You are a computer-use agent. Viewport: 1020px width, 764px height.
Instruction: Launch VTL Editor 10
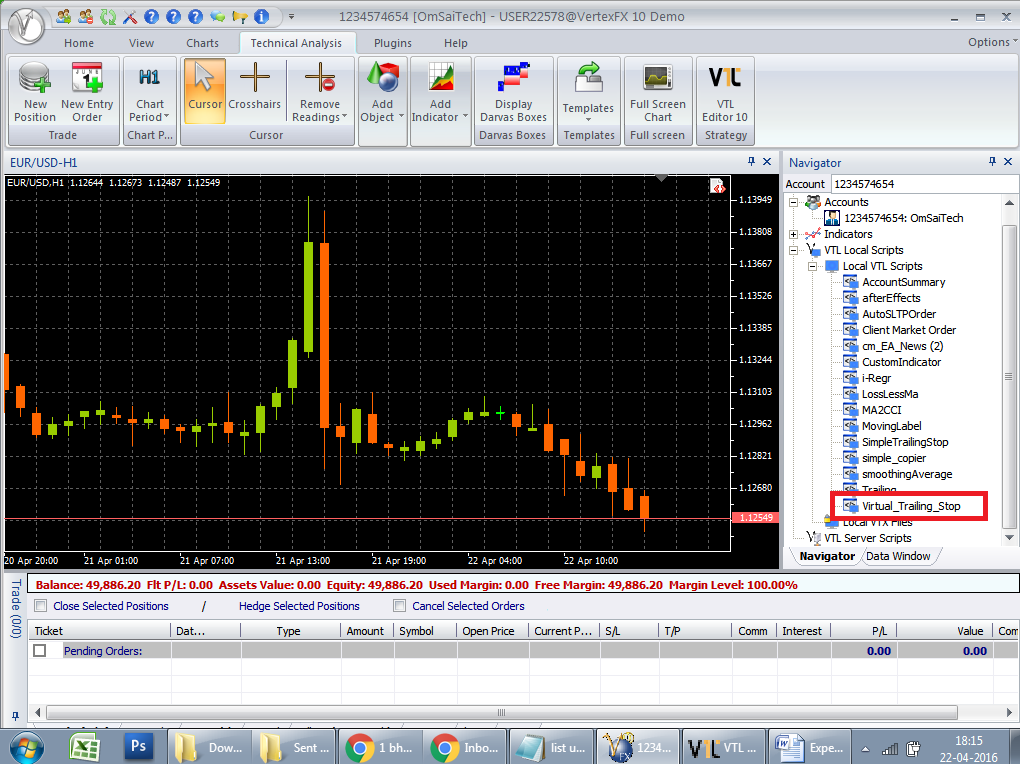coord(725,90)
